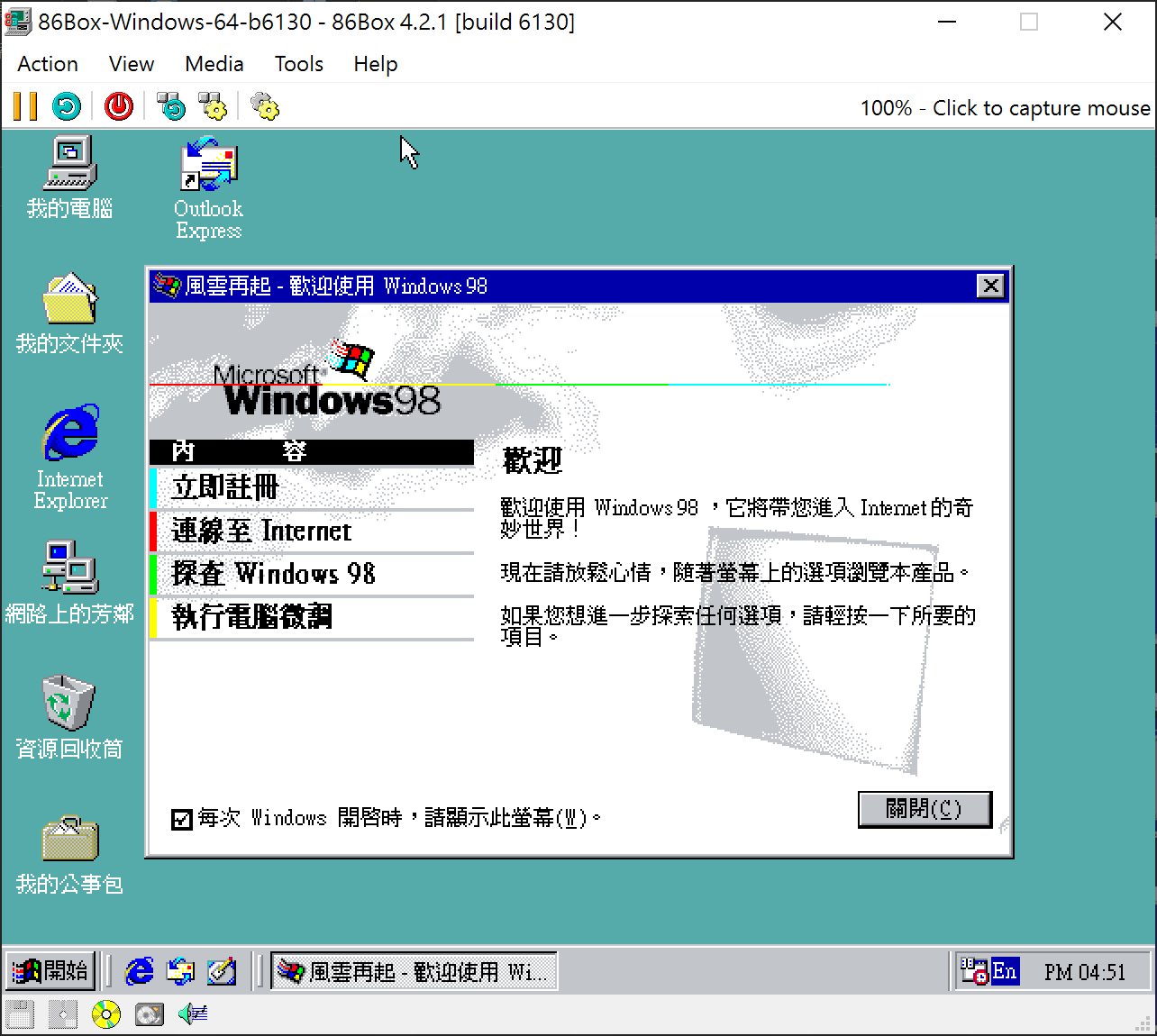This screenshot has height=1036, width=1157.
Task: Click 連線至 Internet option
Action: pos(312,531)
